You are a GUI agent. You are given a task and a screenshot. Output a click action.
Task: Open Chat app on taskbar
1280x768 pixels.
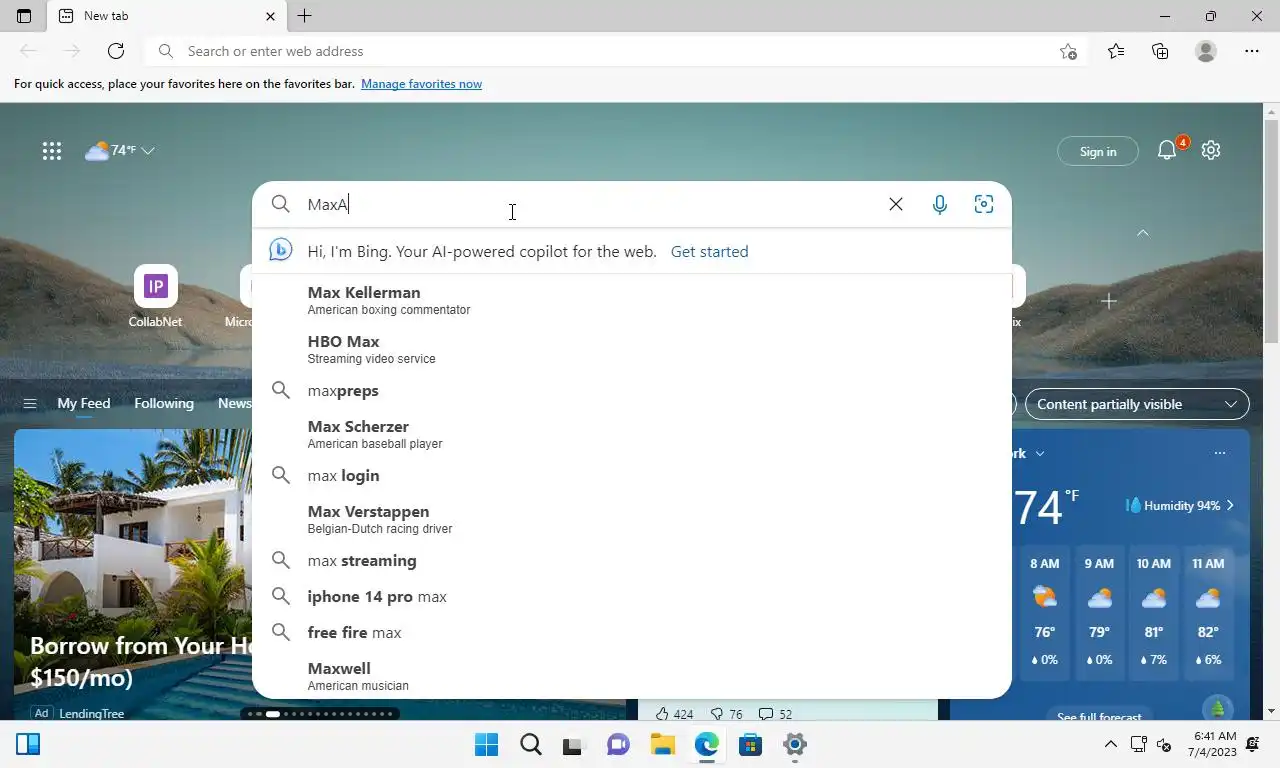pyautogui.click(x=619, y=744)
